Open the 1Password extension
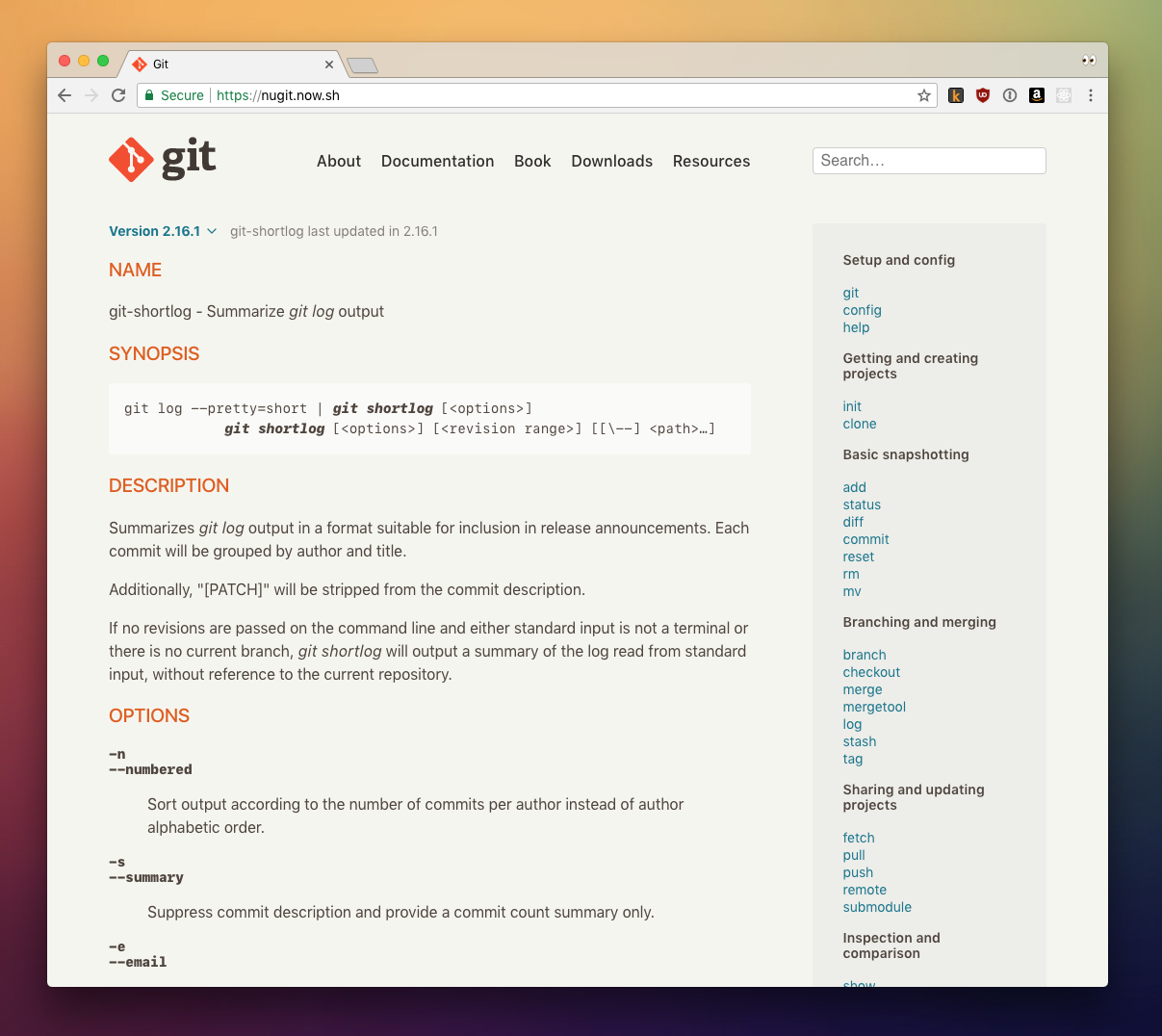 1010,95
